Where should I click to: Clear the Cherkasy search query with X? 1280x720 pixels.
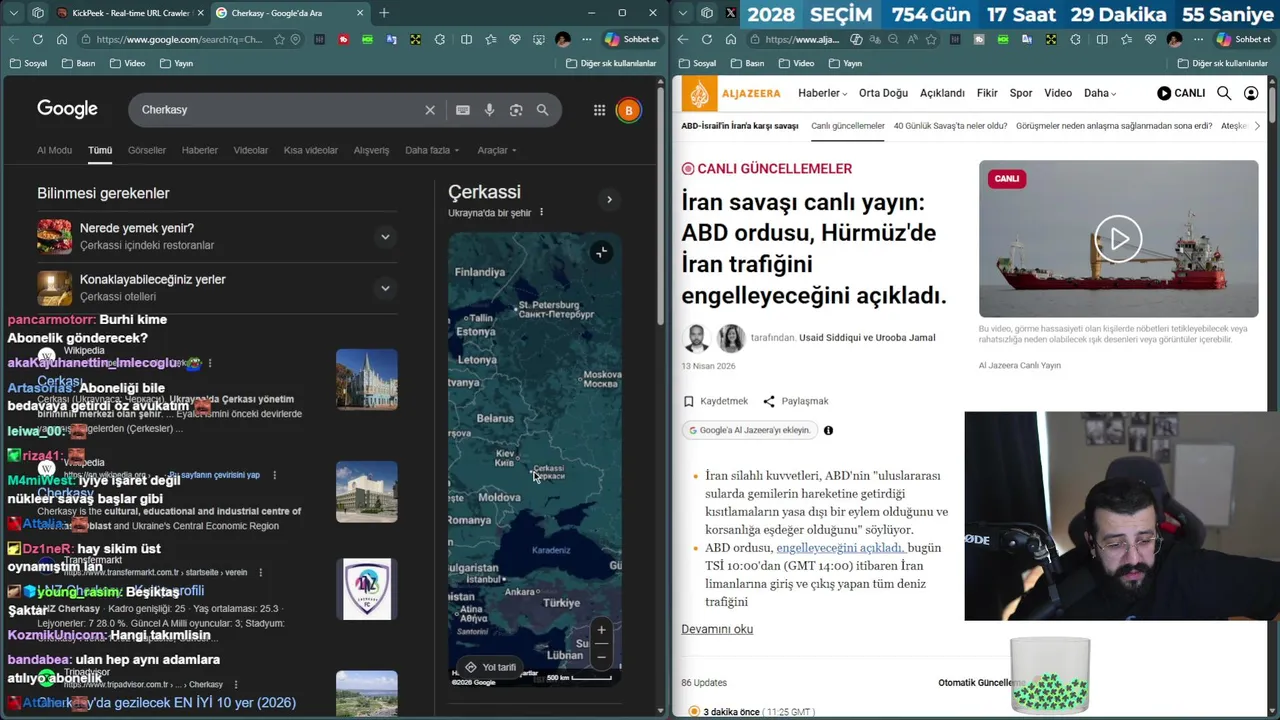tap(430, 110)
